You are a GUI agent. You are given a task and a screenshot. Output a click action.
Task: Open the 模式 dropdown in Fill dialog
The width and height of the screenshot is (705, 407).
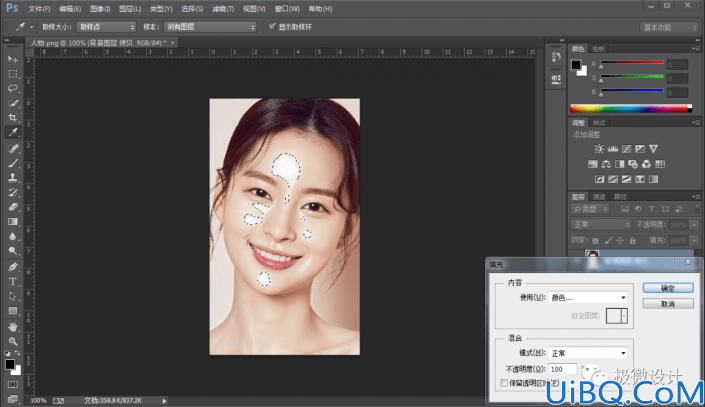[x=588, y=353]
